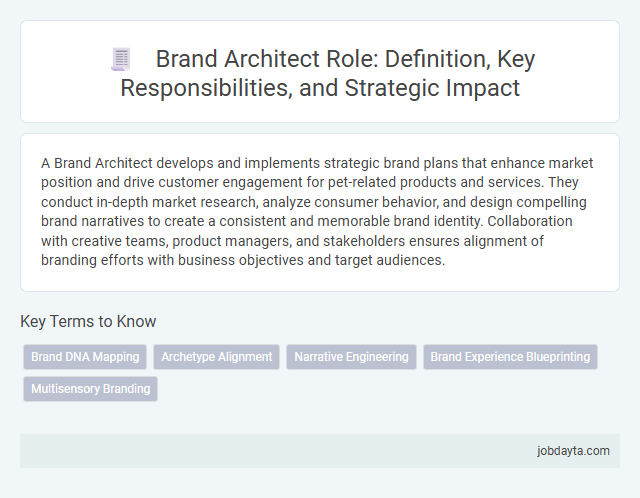Click the Brand Architect description paragraph

coord(317,211)
